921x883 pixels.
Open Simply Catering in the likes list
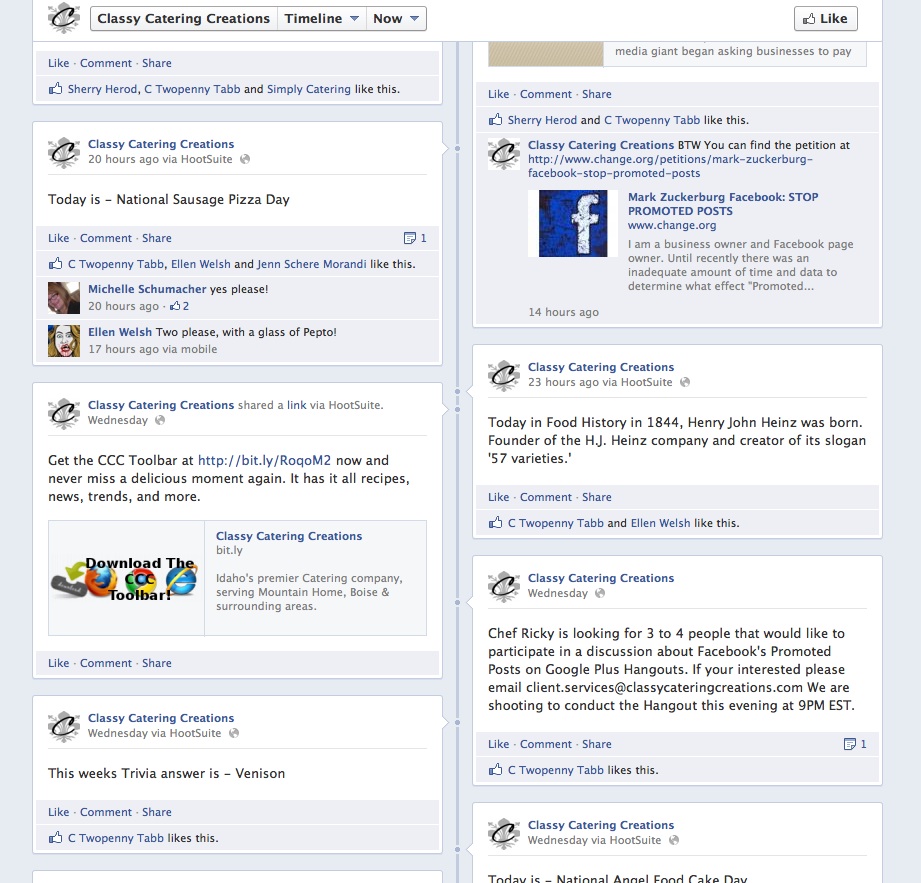pos(309,89)
